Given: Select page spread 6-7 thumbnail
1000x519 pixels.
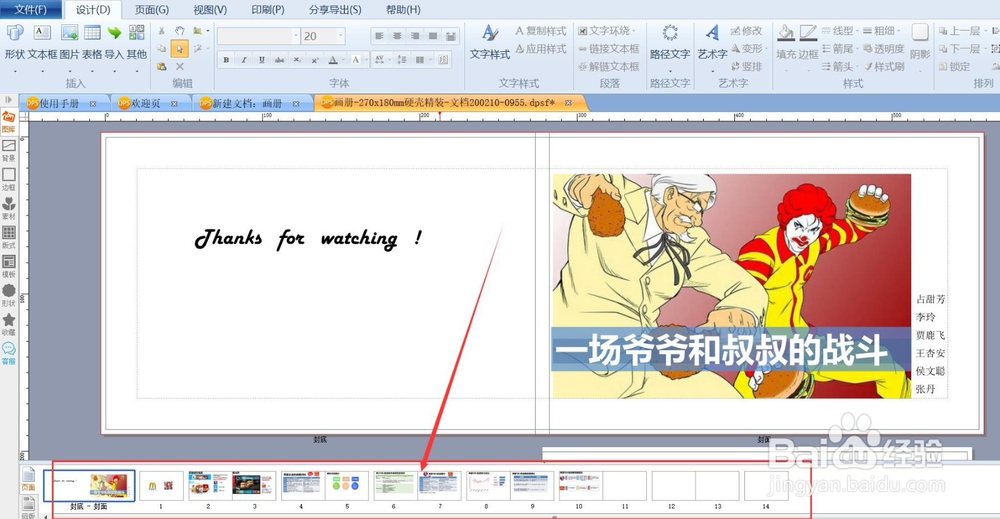Looking at the screenshot, I should 417,486.
